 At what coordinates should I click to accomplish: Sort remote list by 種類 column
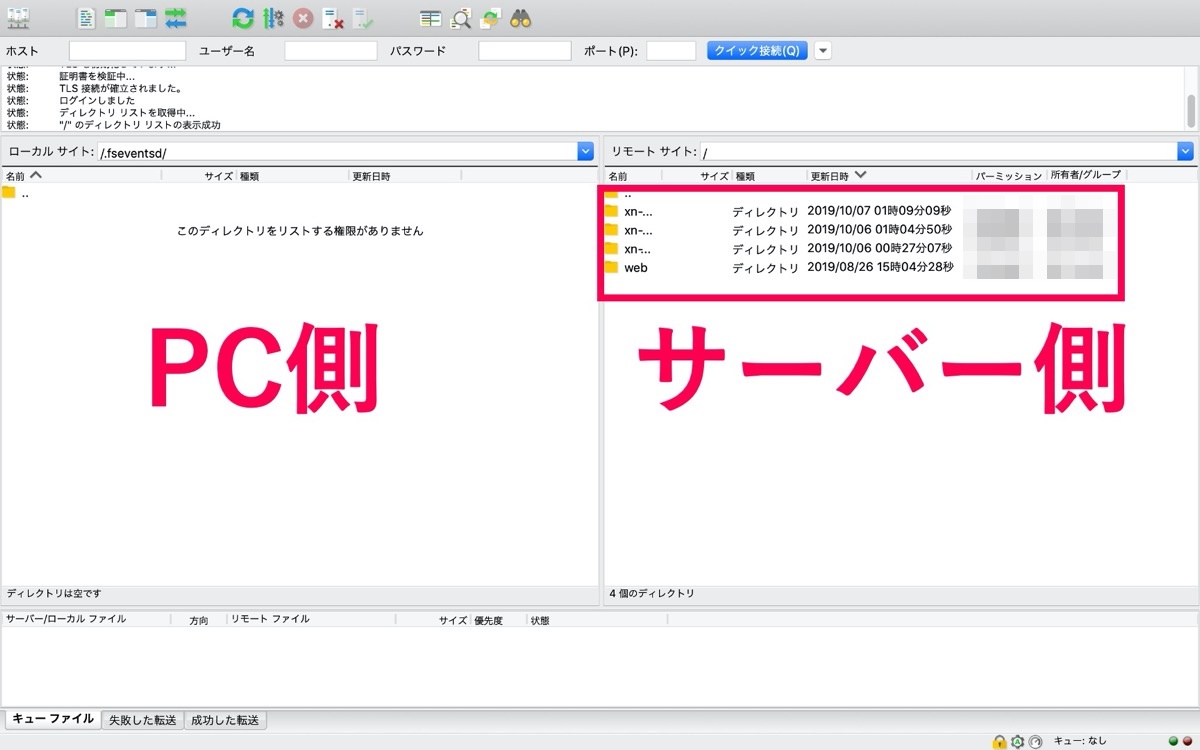769,176
